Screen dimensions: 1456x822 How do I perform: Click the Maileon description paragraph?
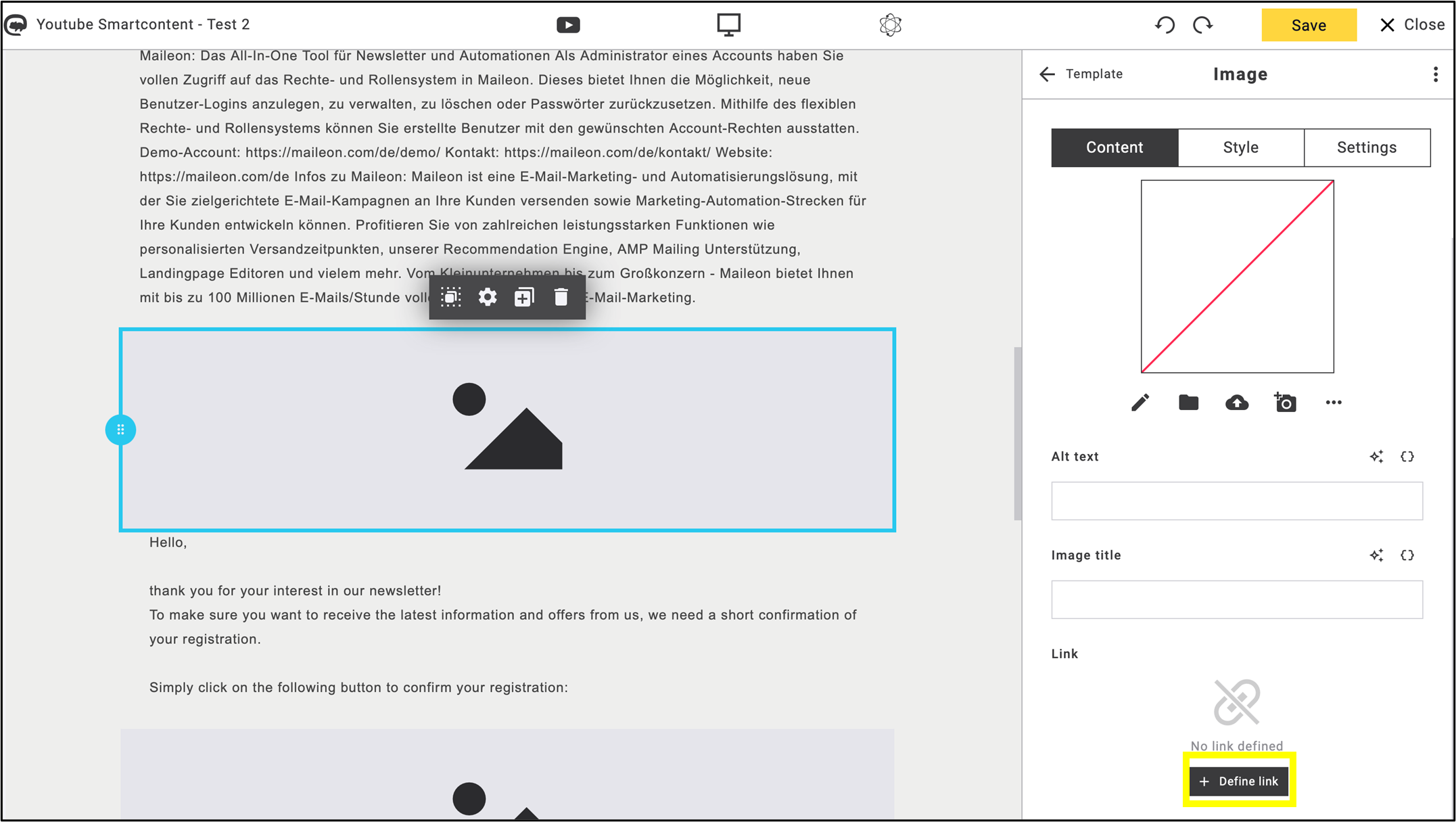[x=503, y=177]
